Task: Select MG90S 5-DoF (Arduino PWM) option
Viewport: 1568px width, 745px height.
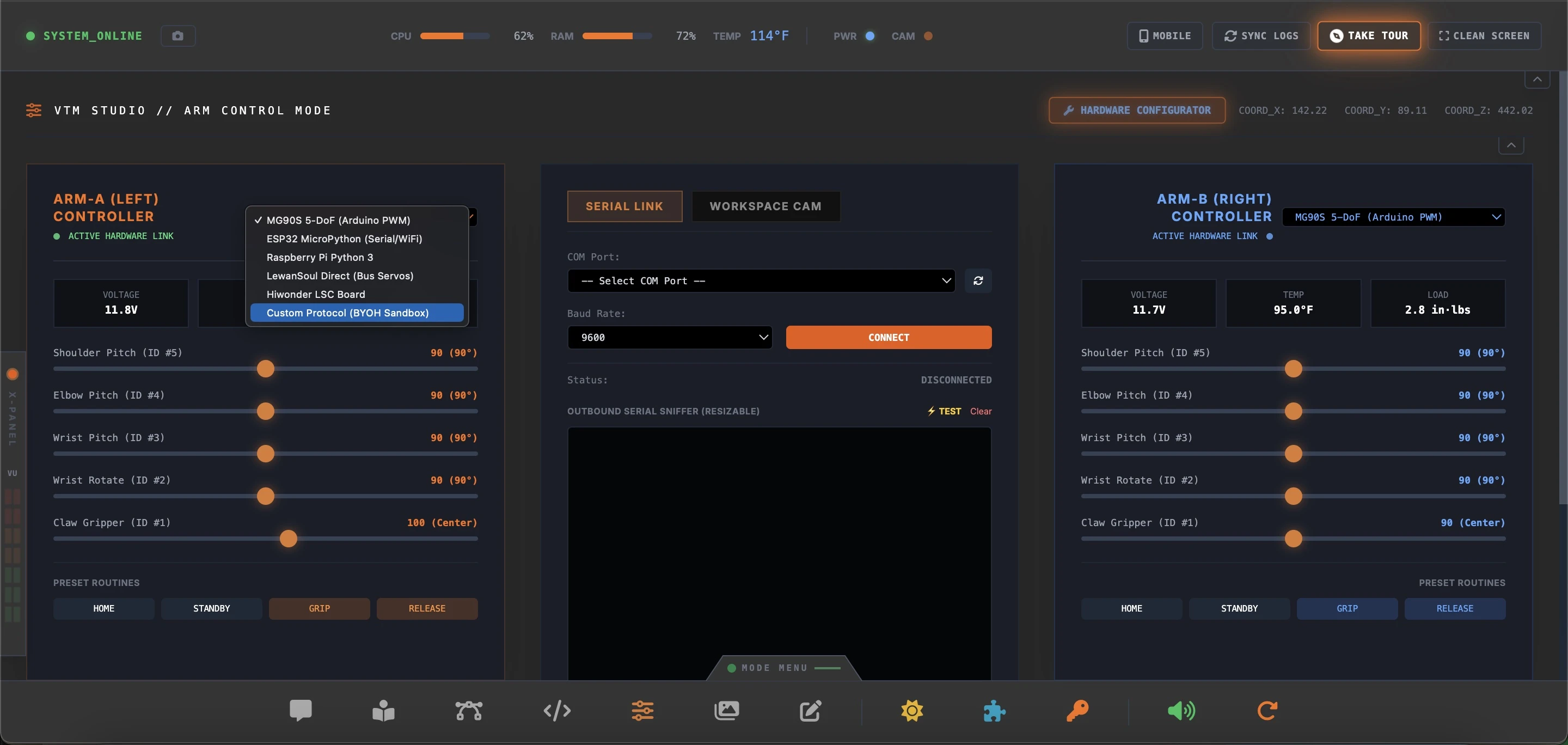Action: 357,221
